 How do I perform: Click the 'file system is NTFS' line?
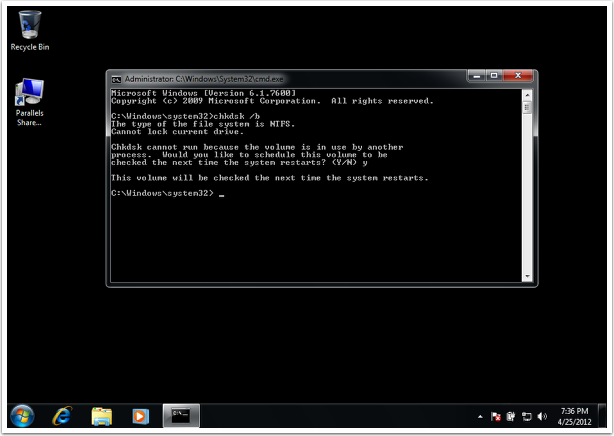[203, 124]
